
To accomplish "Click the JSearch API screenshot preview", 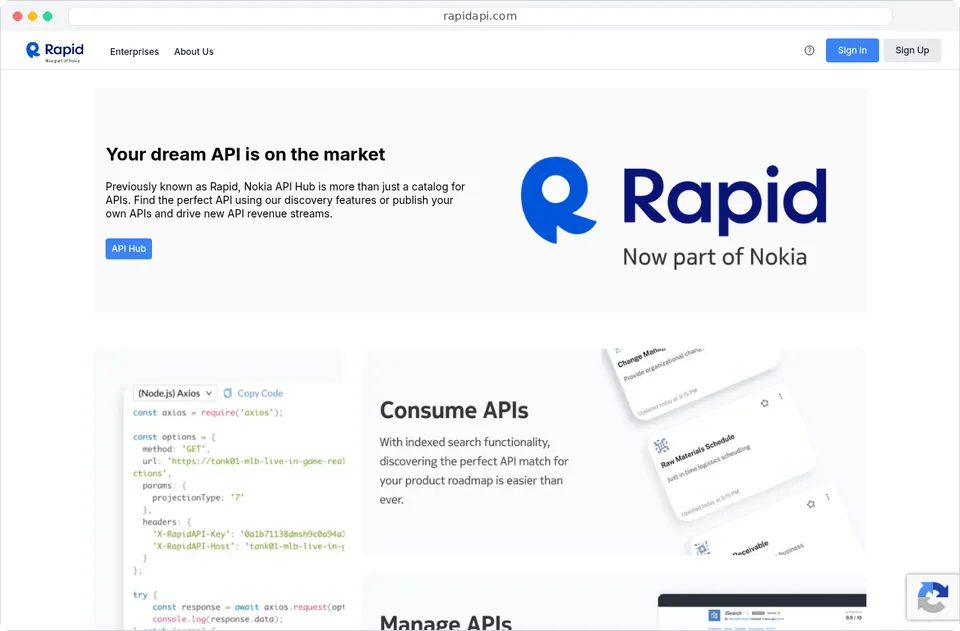I will point(762,611).
